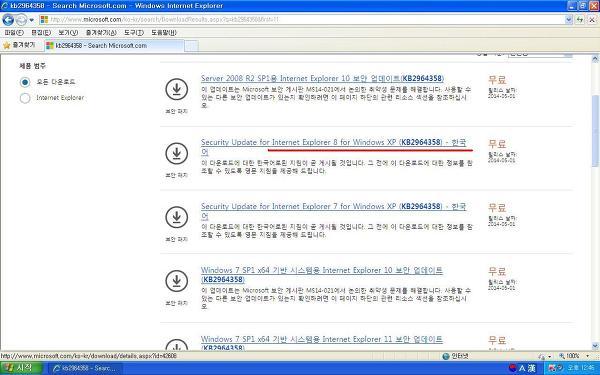Open a new blank tab
Image resolution: width=600 pixels, height=375 pixels.
191,46
